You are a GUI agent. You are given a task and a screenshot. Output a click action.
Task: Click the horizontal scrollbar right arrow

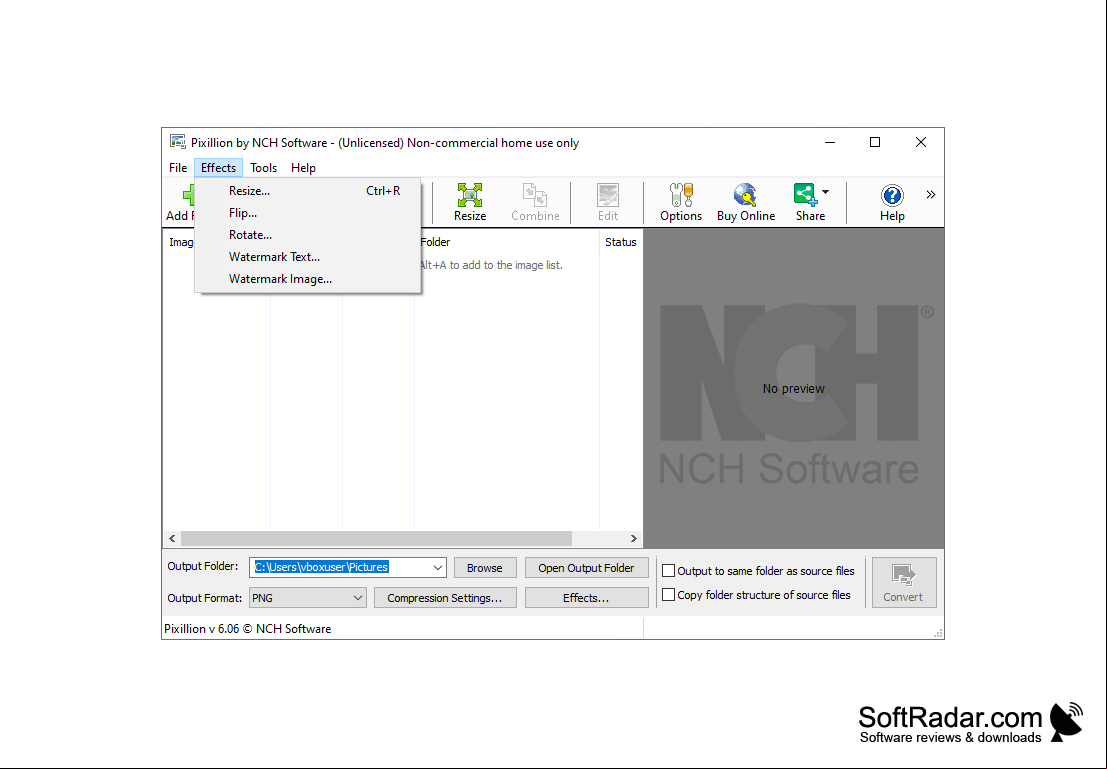(x=633, y=538)
